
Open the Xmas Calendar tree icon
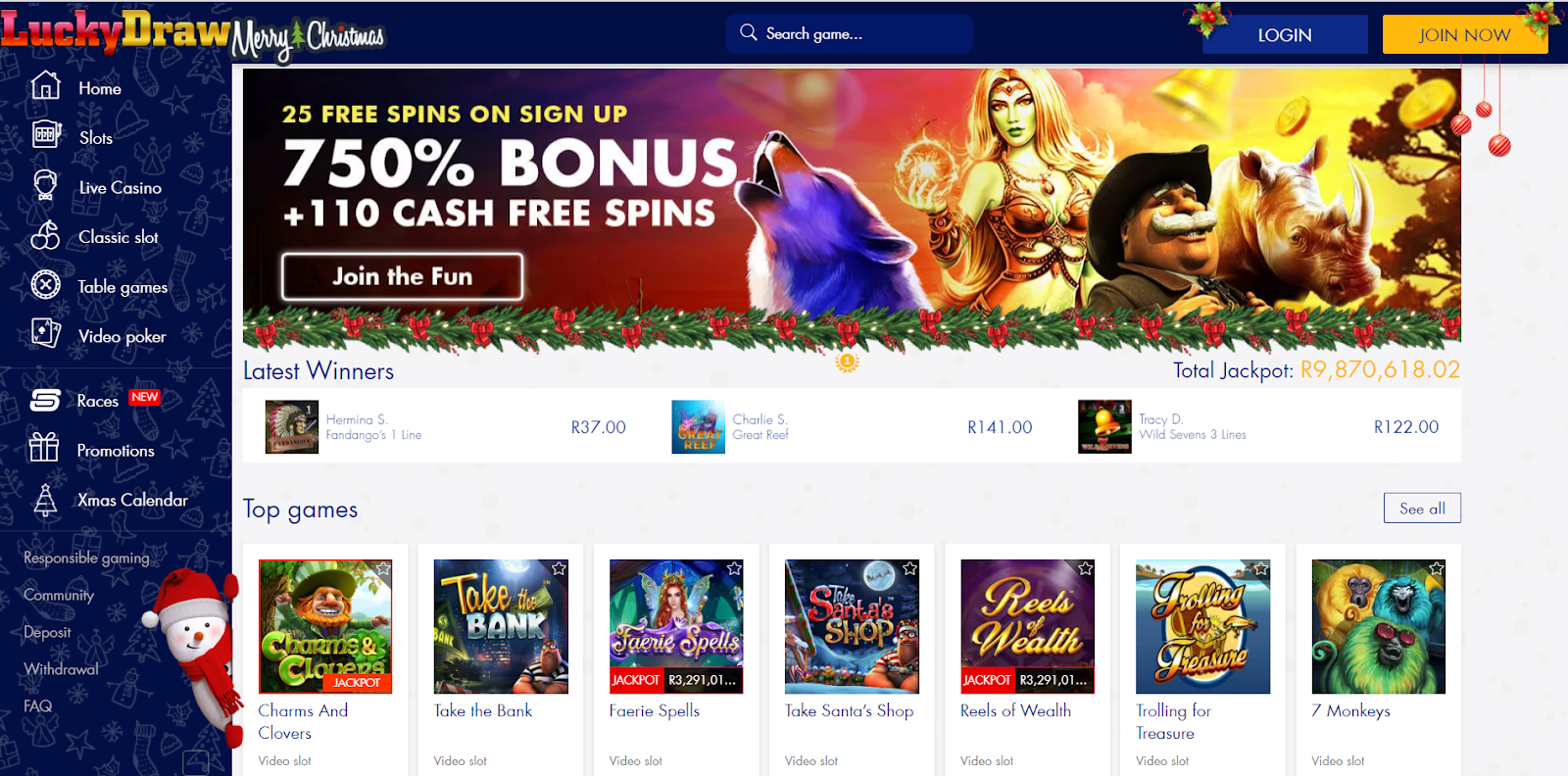pyautogui.click(x=45, y=500)
